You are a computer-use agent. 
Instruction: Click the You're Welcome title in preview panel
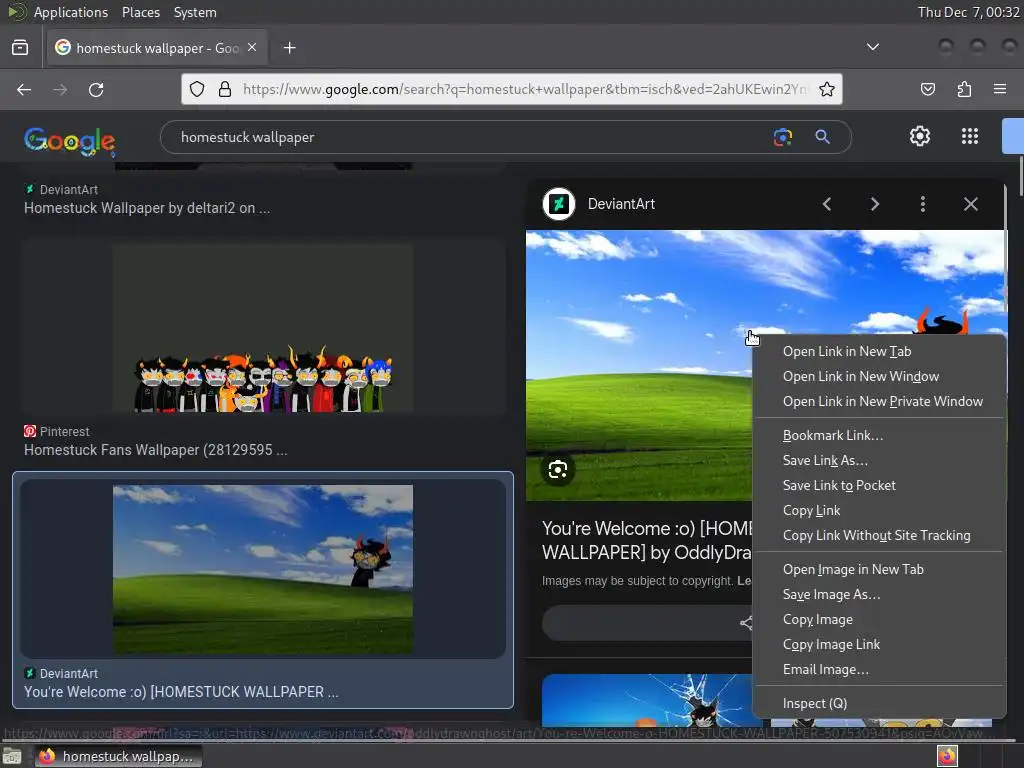[x=647, y=540]
